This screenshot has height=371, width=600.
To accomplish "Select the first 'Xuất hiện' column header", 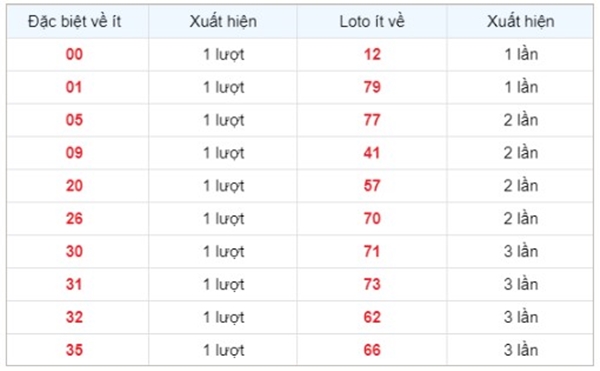I will tap(223, 21).
